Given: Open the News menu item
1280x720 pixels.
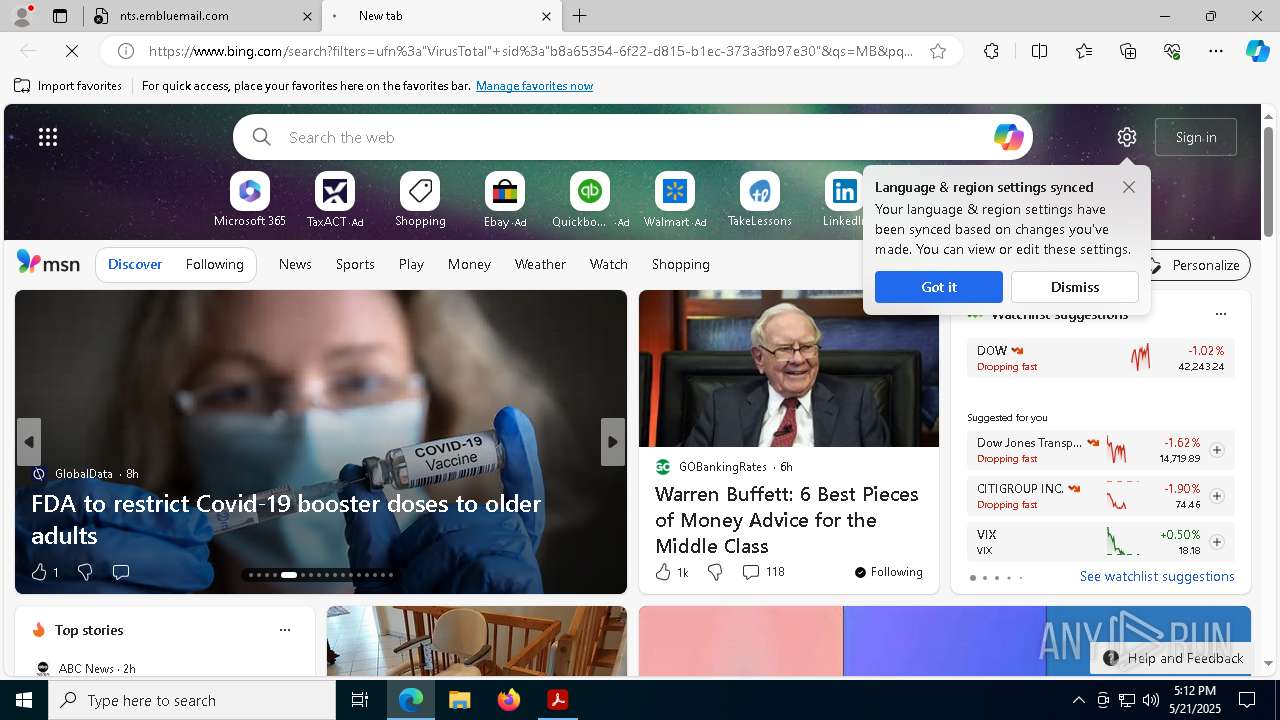Looking at the screenshot, I should (x=295, y=264).
